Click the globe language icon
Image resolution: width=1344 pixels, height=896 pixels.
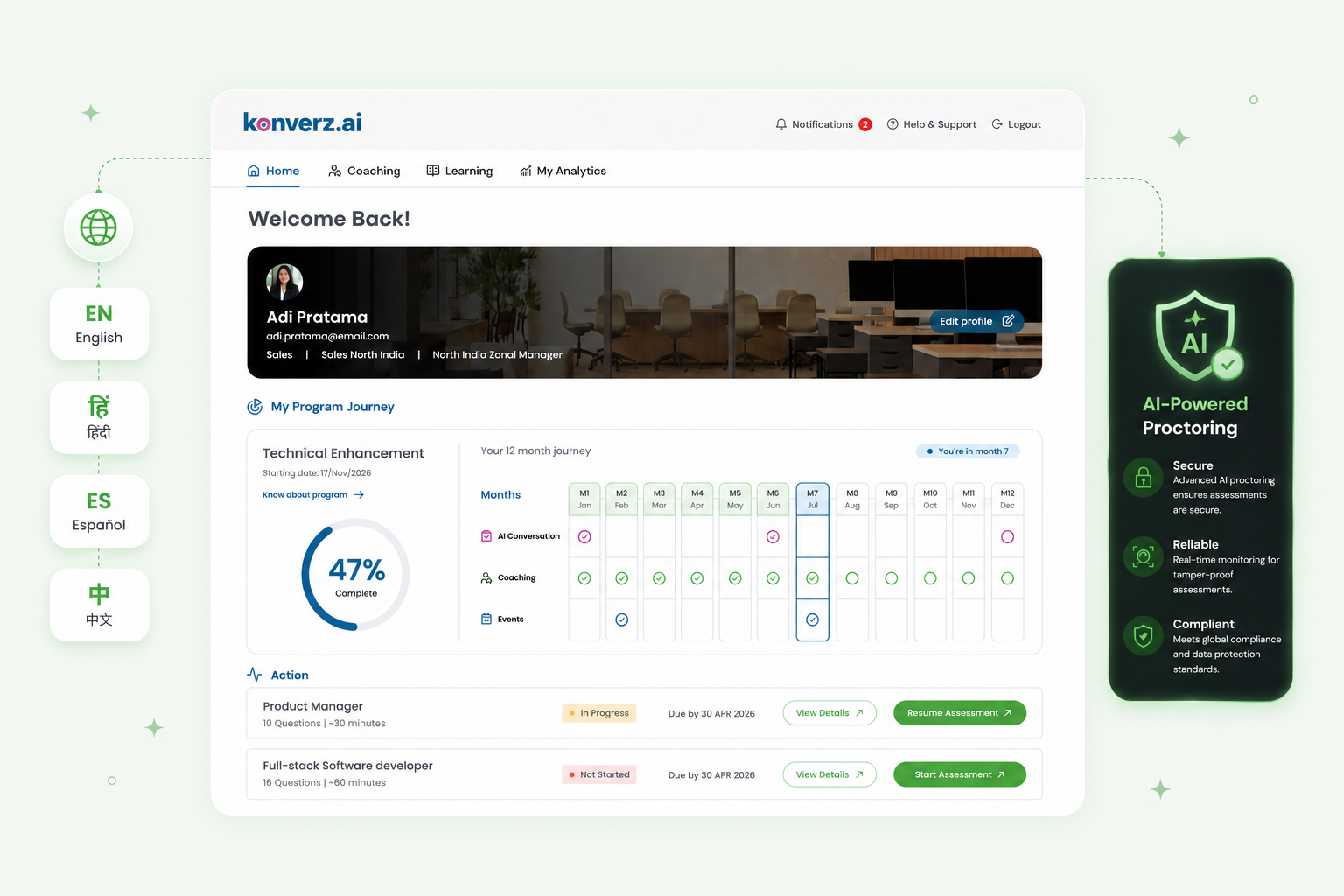[x=98, y=227]
